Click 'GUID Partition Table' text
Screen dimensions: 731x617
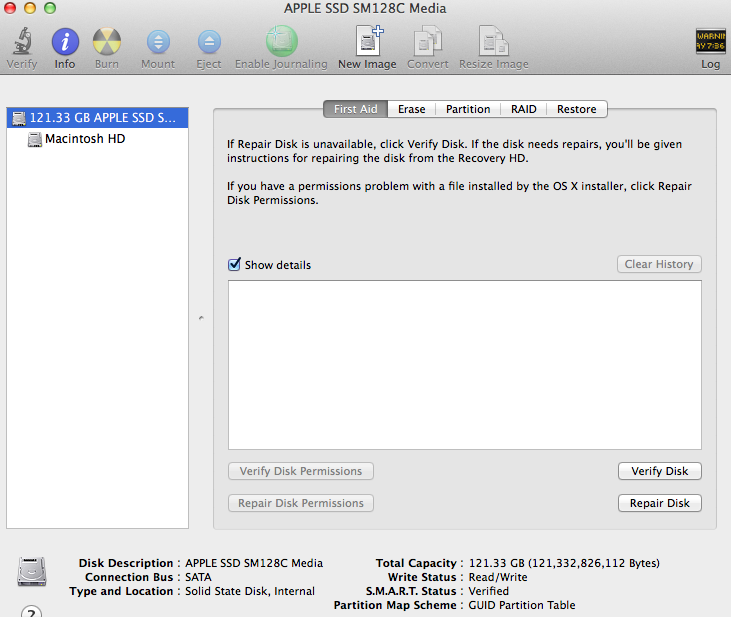522,605
